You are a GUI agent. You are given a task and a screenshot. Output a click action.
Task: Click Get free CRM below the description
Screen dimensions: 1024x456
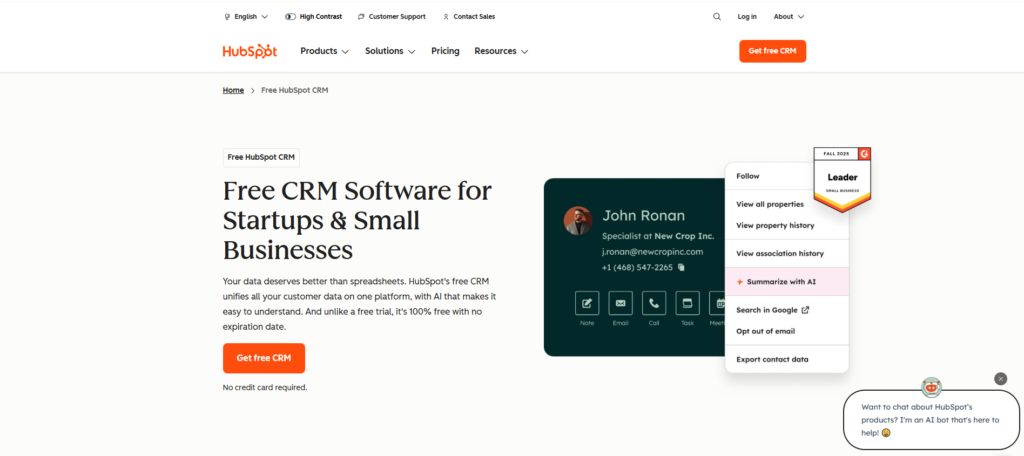pos(264,358)
